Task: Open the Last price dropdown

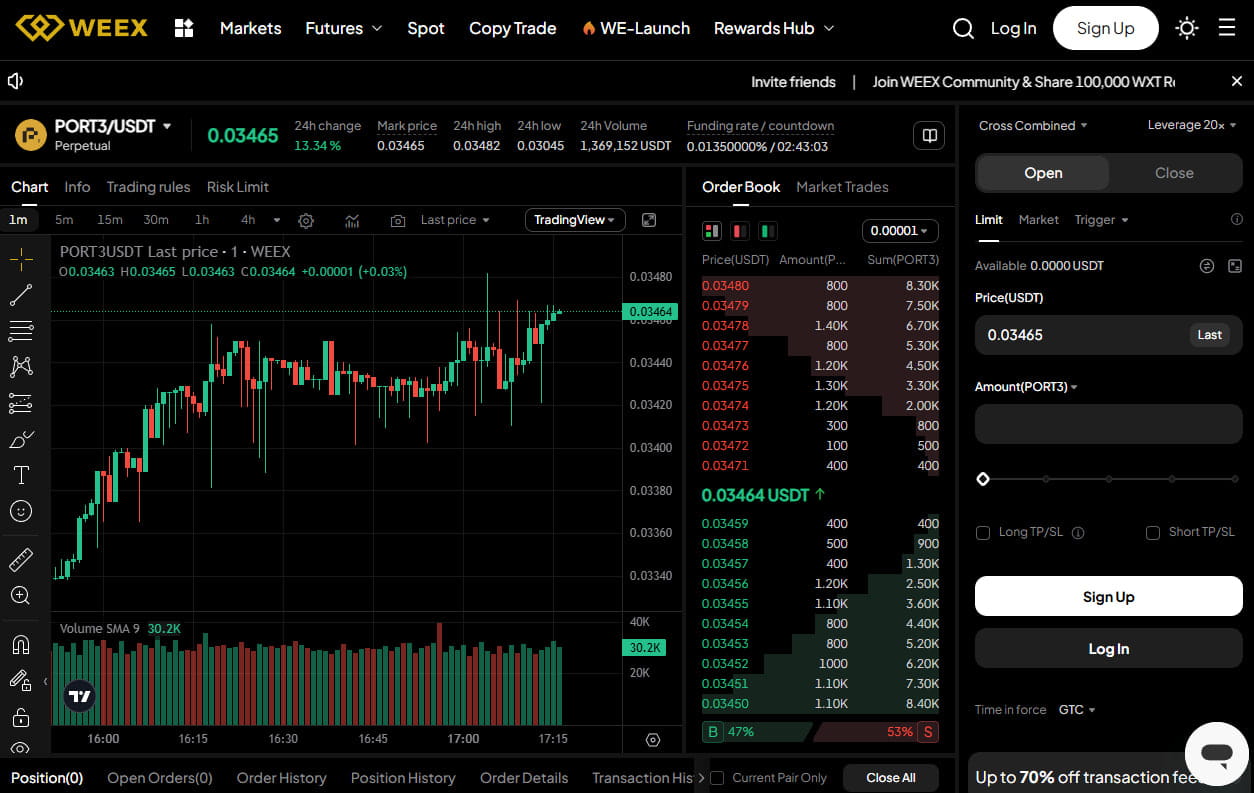Action: [455, 220]
